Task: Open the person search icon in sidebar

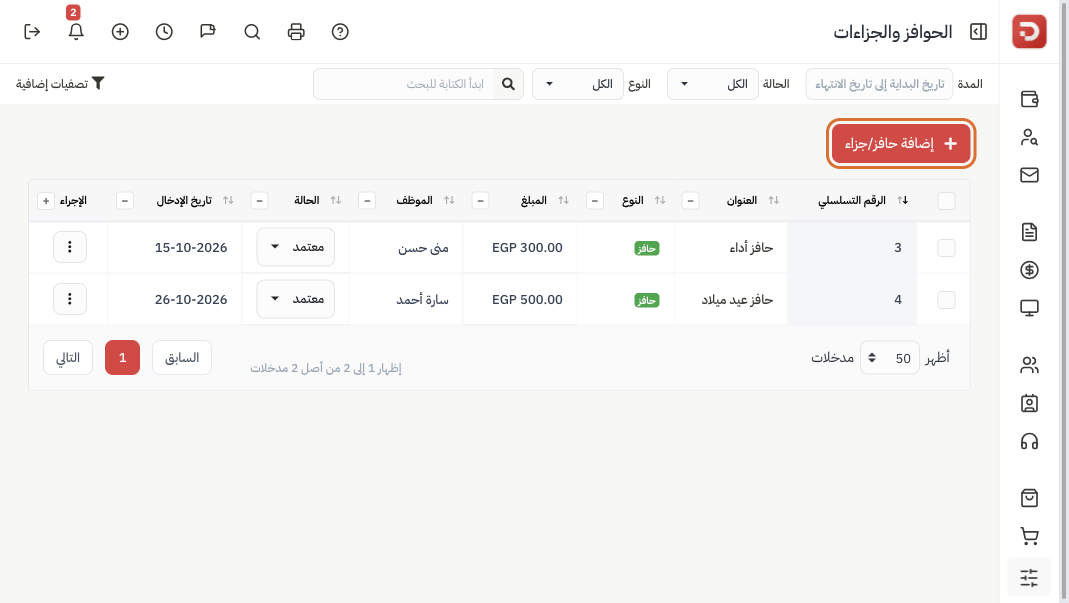Action: pyautogui.click(x=1029, y=137)
